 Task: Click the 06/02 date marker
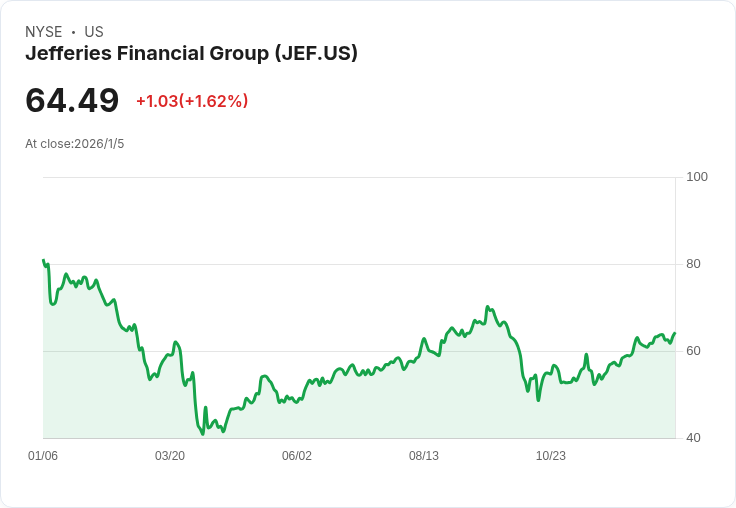click(297, 456)
